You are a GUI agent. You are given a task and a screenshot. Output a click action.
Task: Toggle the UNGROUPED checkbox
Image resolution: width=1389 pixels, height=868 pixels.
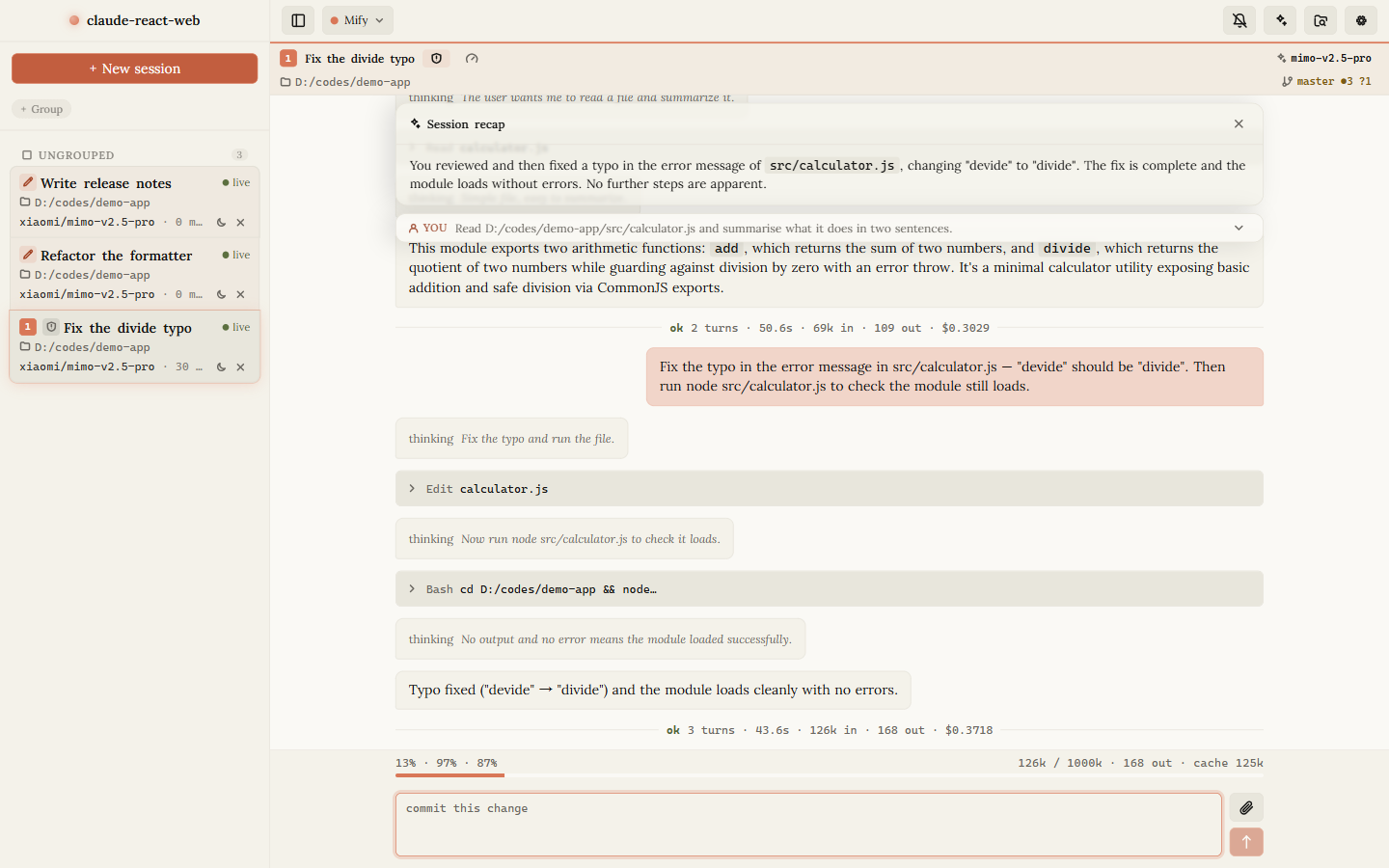(27, 155)
